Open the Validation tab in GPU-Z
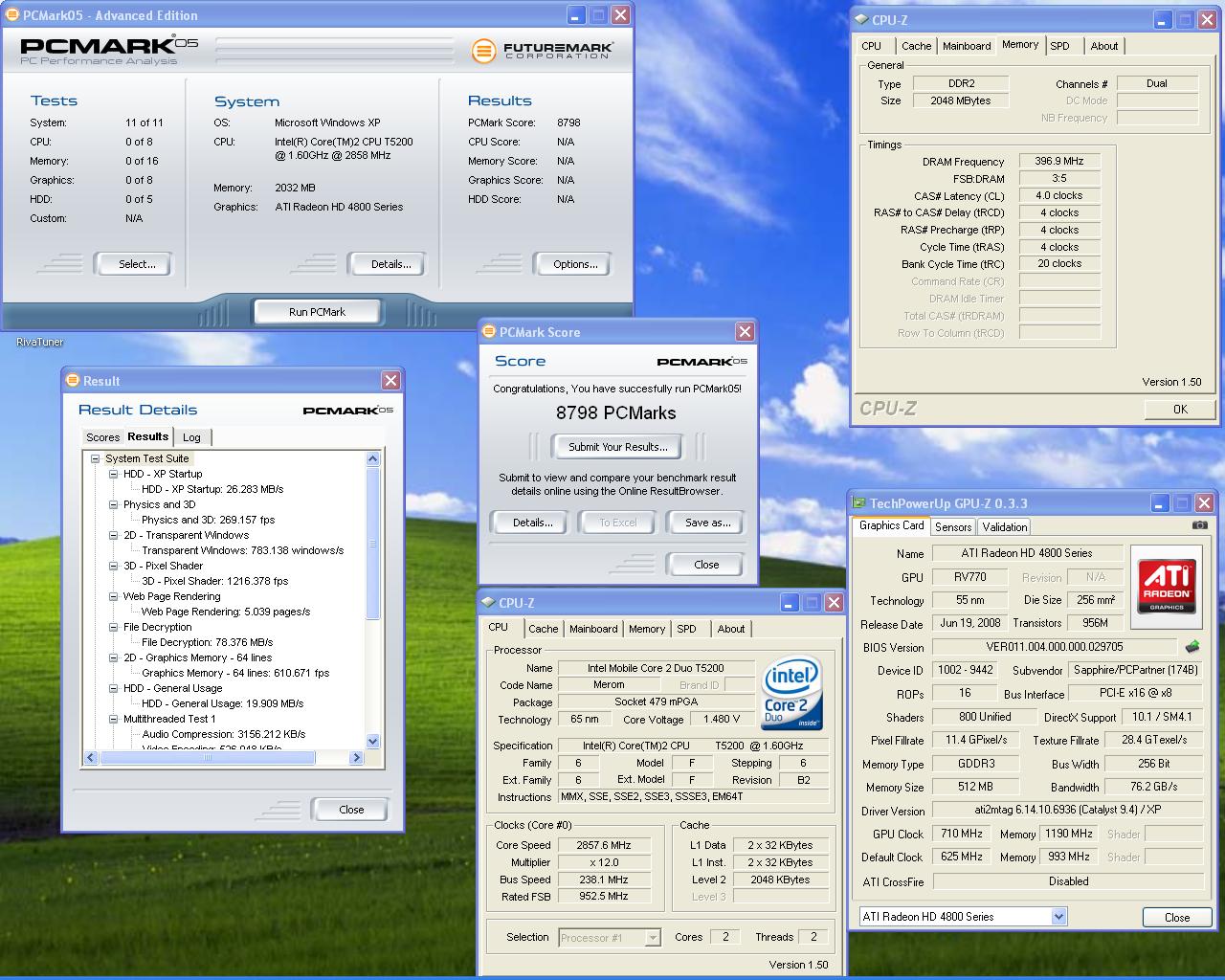Image resolution: width=1225 pixels, height=980 pixels. 1005,527
